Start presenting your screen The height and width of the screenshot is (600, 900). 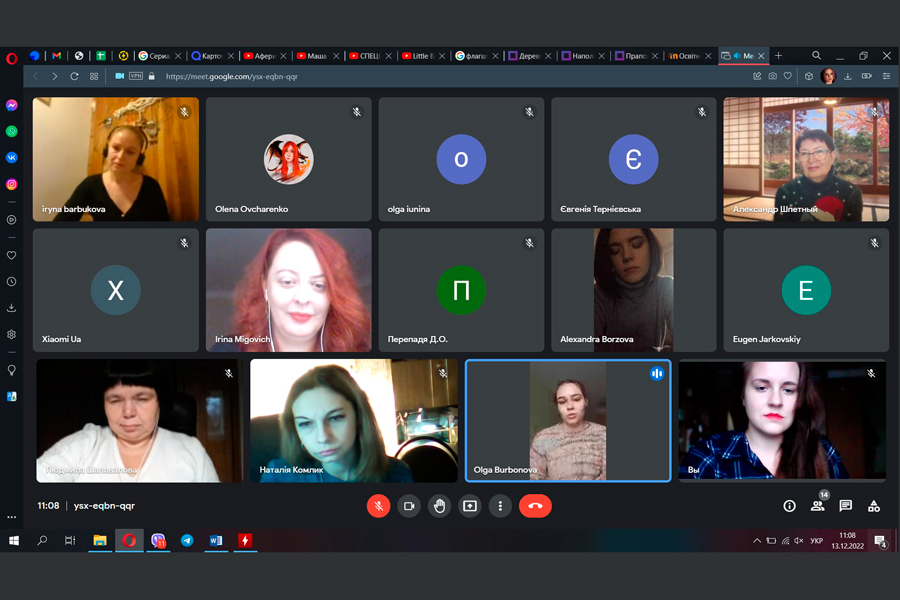point(470,506)
